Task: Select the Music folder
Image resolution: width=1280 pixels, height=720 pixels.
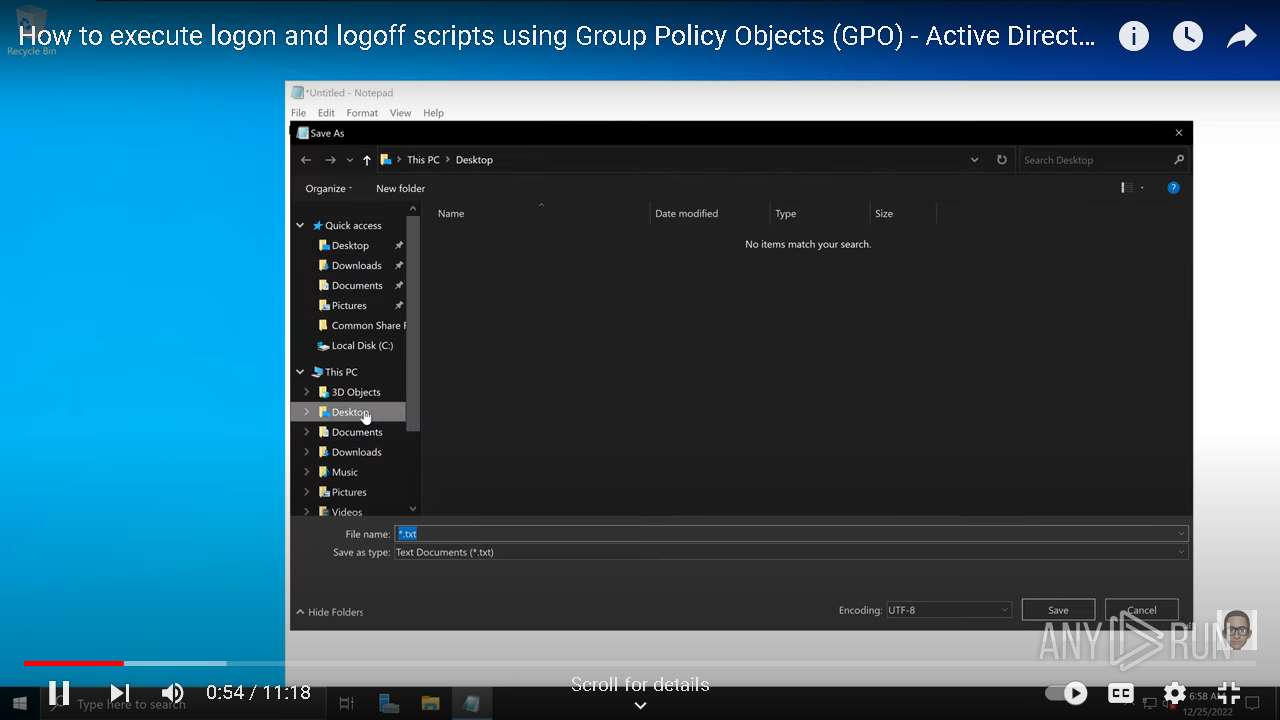Action: pyautogui.click(x=344, y=472)
